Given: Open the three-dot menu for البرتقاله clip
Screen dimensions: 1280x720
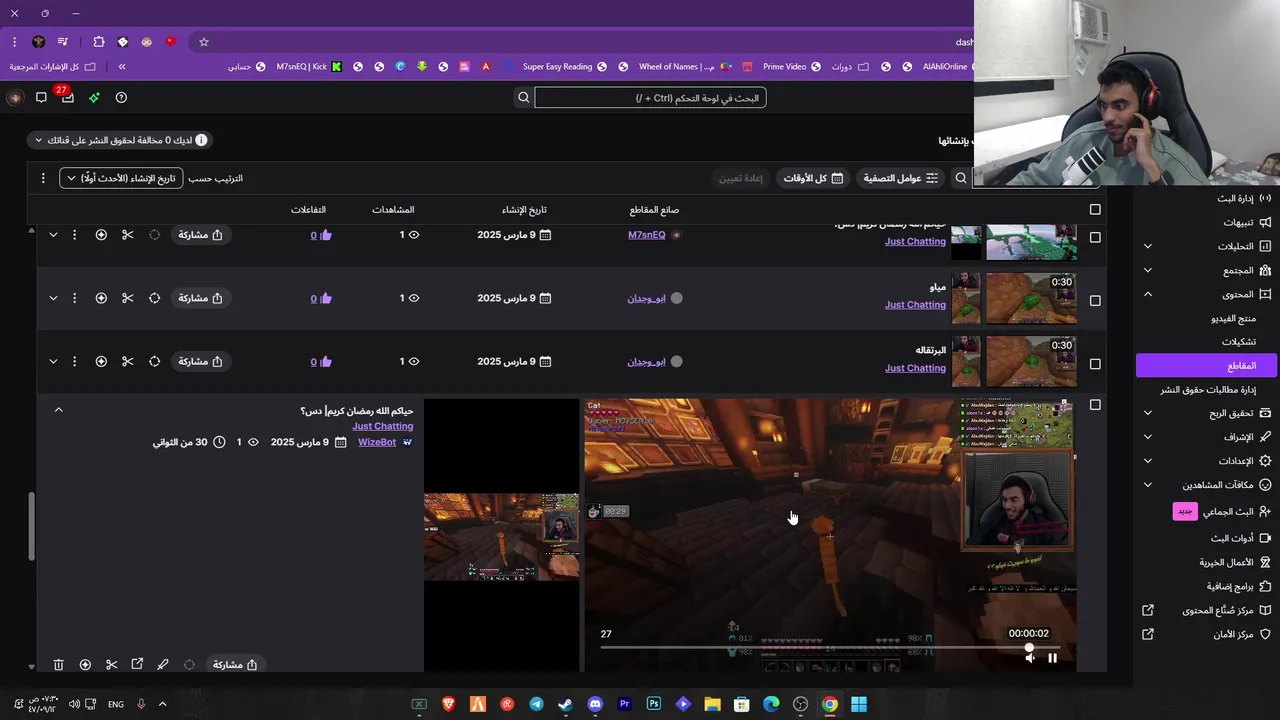Looking at the screenshot, I should 74,361.
